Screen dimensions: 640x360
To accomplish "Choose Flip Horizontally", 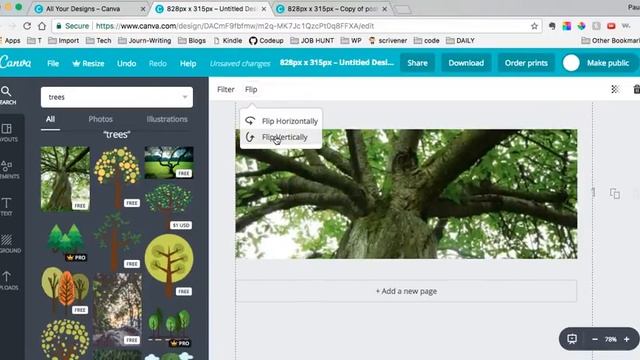I will tap(281, 121).
